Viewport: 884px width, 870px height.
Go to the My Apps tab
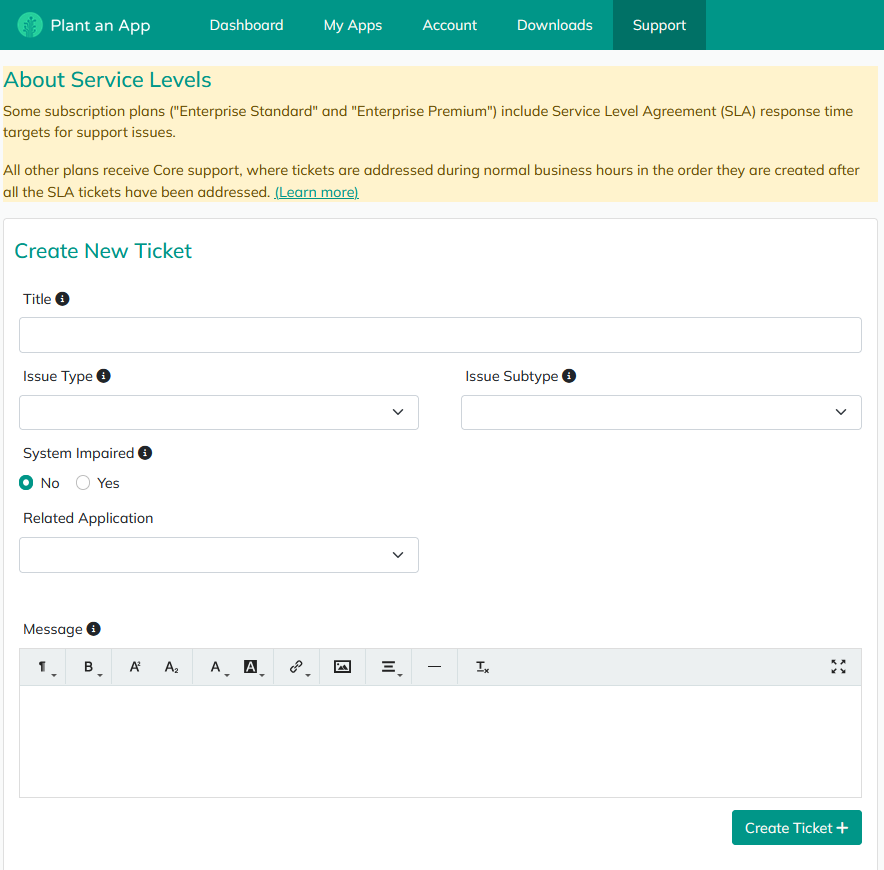pyautogui.click(x=352, y=25)
